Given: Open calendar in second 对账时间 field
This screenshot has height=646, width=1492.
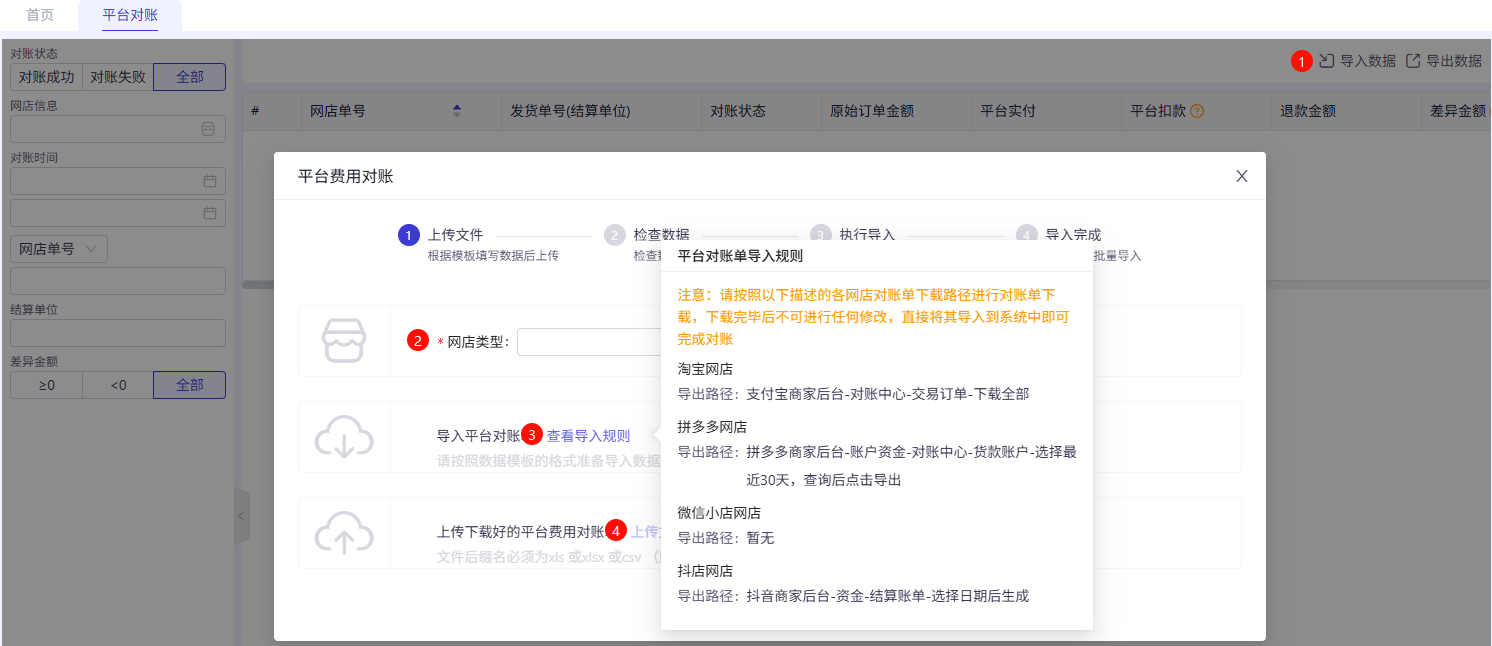Looking at the screenshot, I should (209, 213).
